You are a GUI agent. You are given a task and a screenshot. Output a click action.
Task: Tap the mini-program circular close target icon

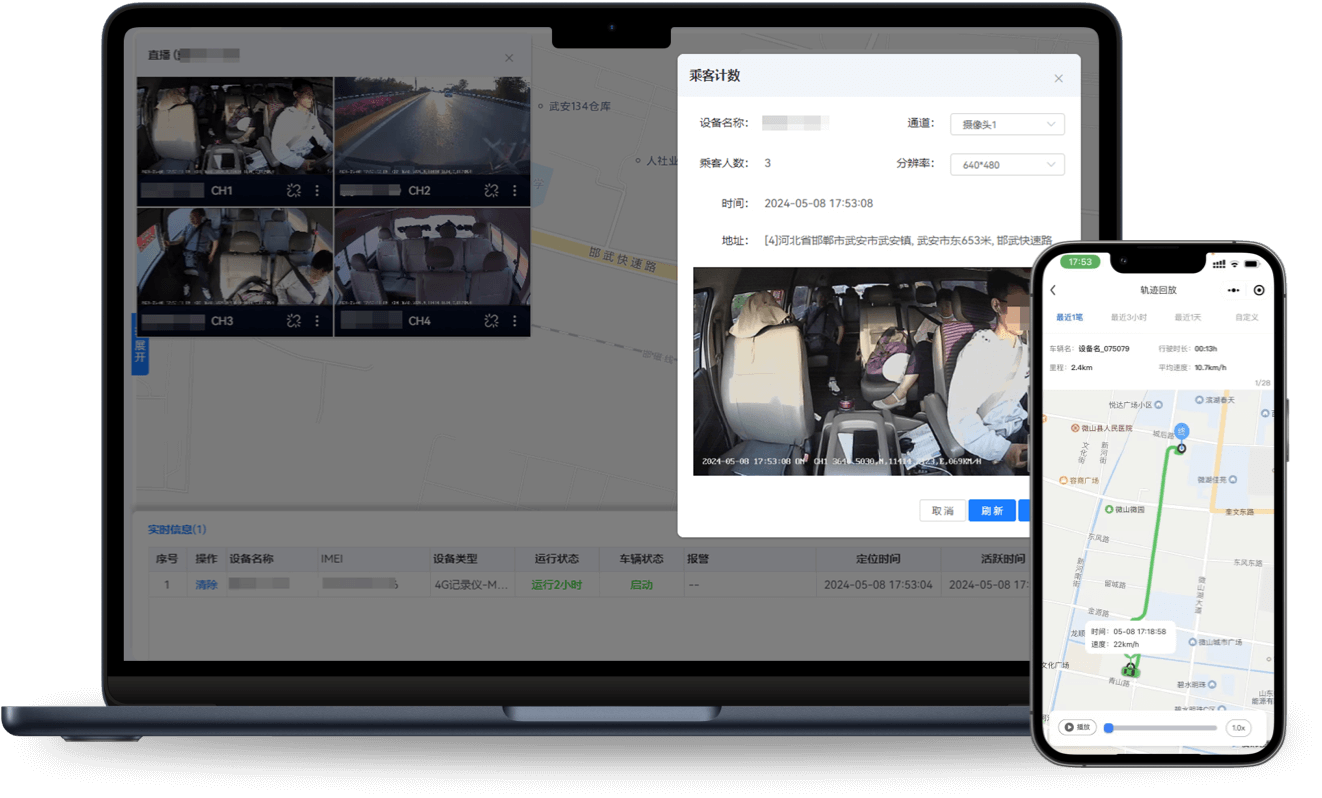1259,290
